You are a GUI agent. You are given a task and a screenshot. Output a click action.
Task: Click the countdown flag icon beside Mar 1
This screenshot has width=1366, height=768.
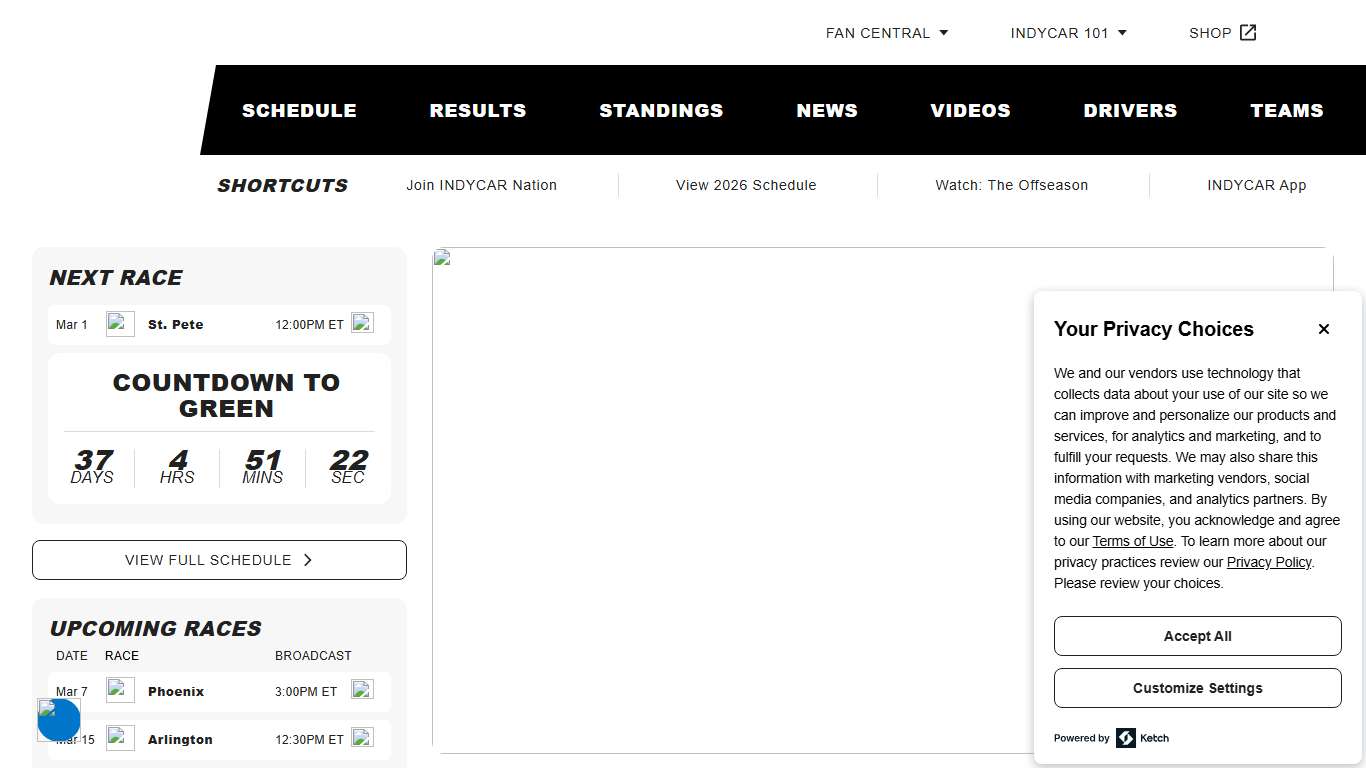click(x=120, y=324)
